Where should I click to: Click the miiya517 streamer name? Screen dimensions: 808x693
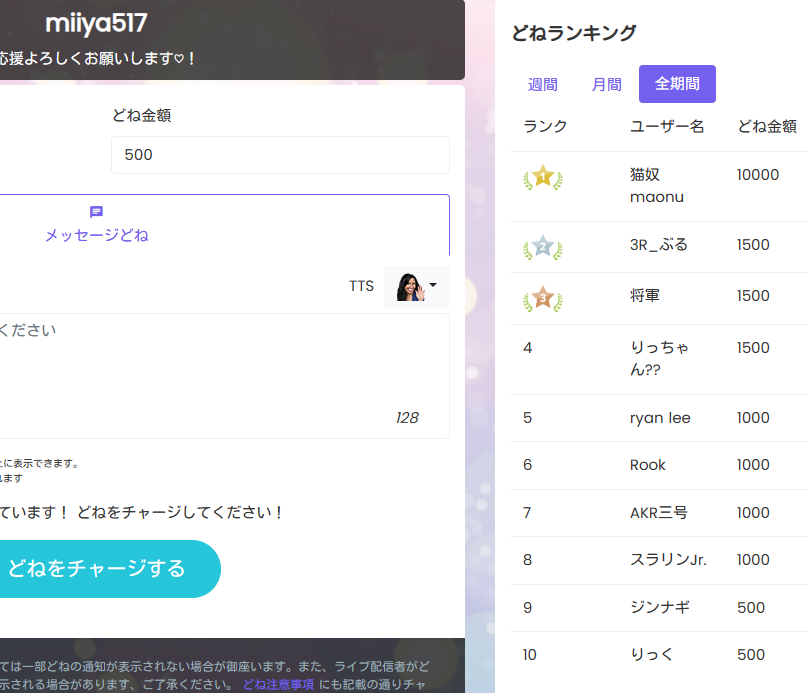coord(96,23)
